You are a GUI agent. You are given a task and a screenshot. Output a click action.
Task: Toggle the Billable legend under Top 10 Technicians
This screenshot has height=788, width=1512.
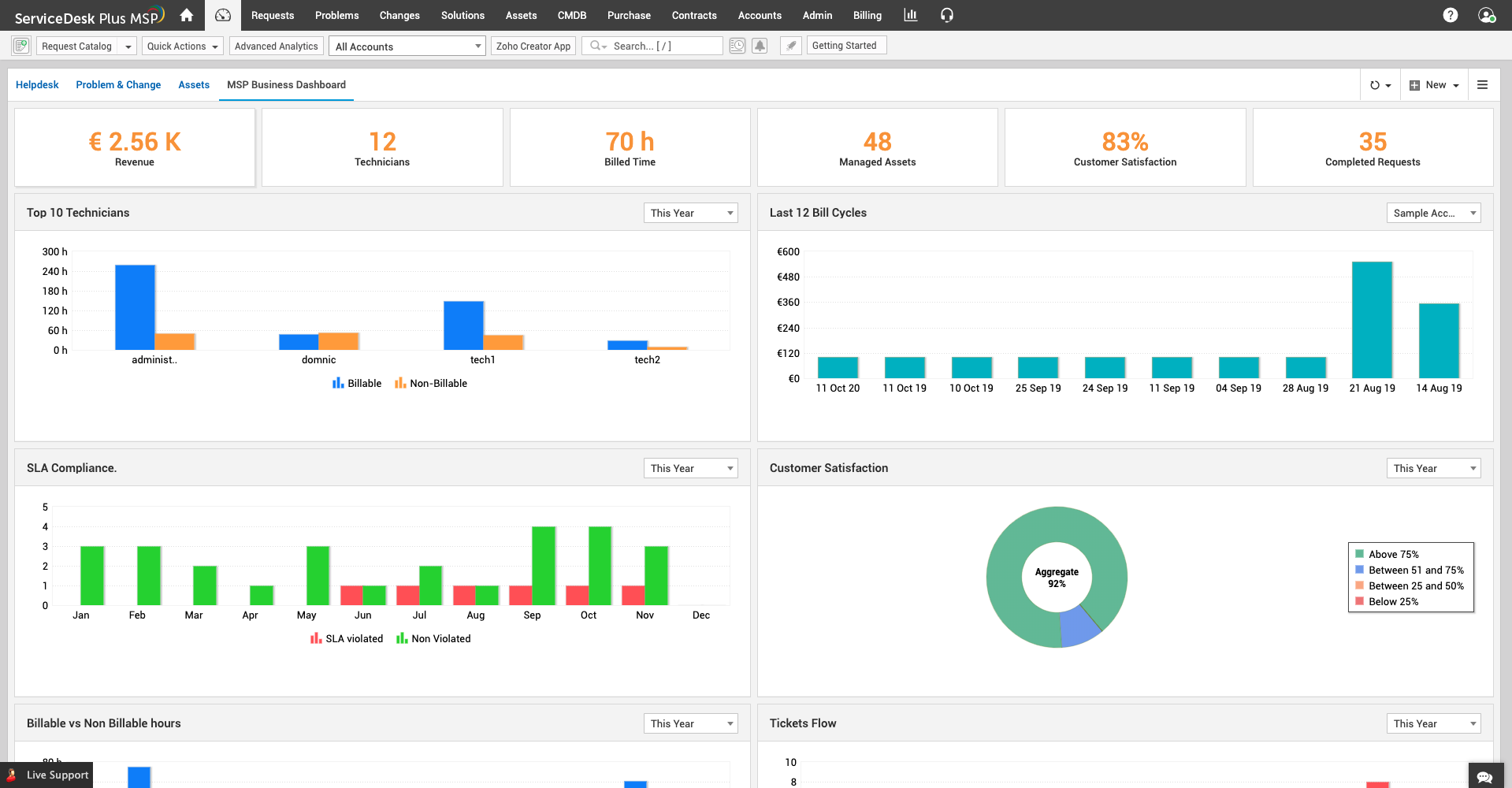[x=358, y=383]
